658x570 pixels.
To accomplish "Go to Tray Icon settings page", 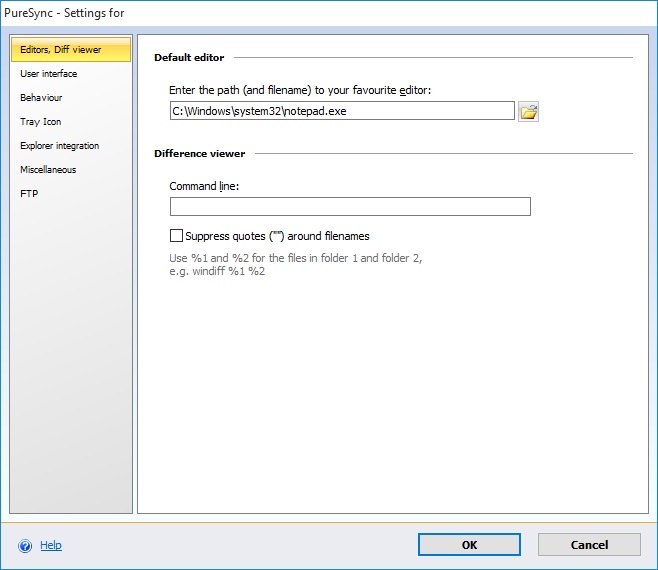I will click(71, 122).
